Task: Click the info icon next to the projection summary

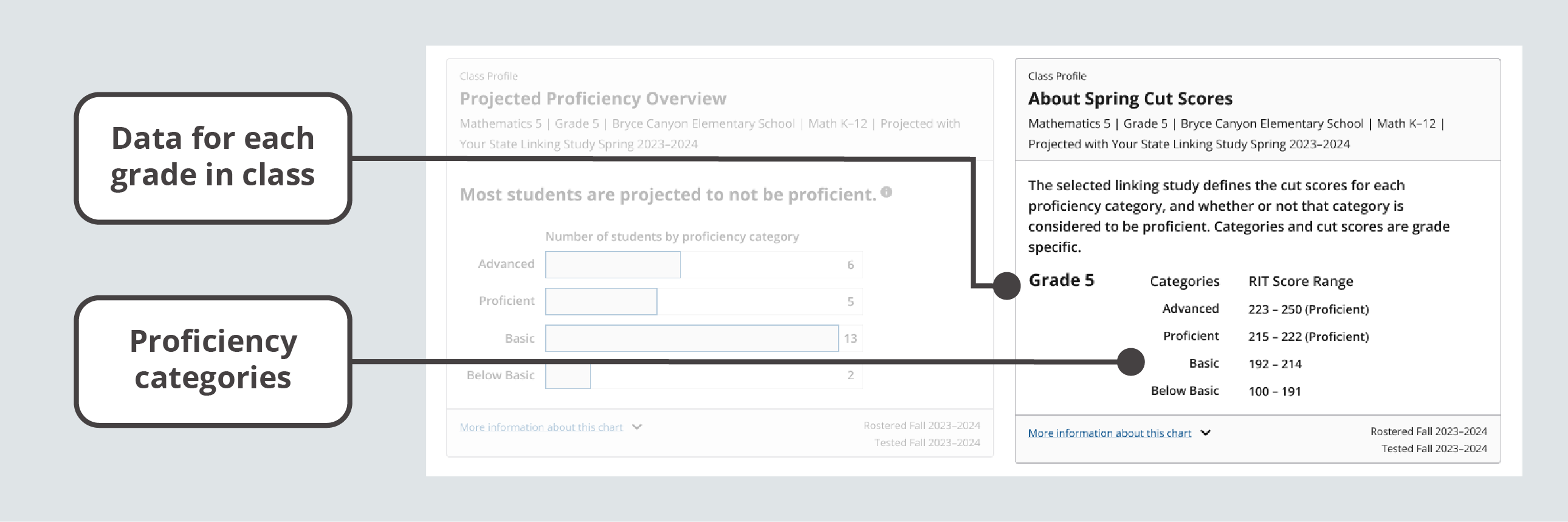Action: point(886,192)
